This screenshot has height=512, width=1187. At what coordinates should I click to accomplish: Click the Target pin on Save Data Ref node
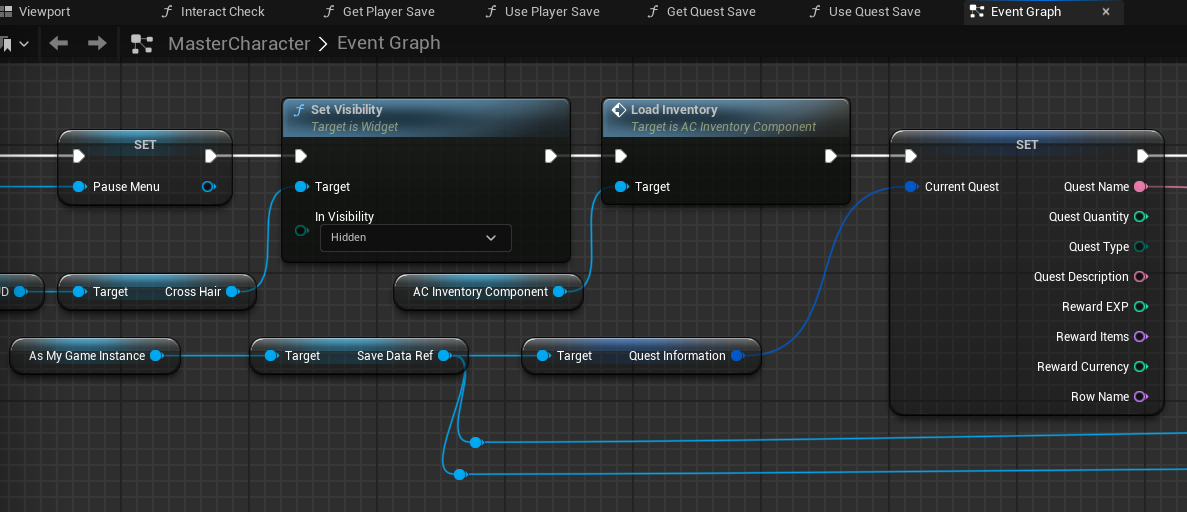click(271, 355)
